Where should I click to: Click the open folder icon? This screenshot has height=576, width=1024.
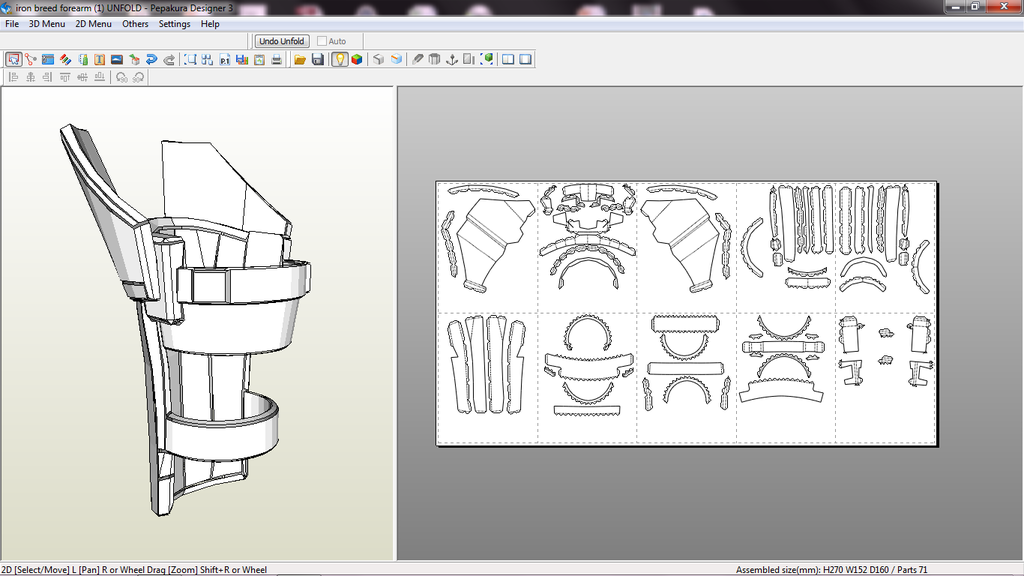pos(299,60)
